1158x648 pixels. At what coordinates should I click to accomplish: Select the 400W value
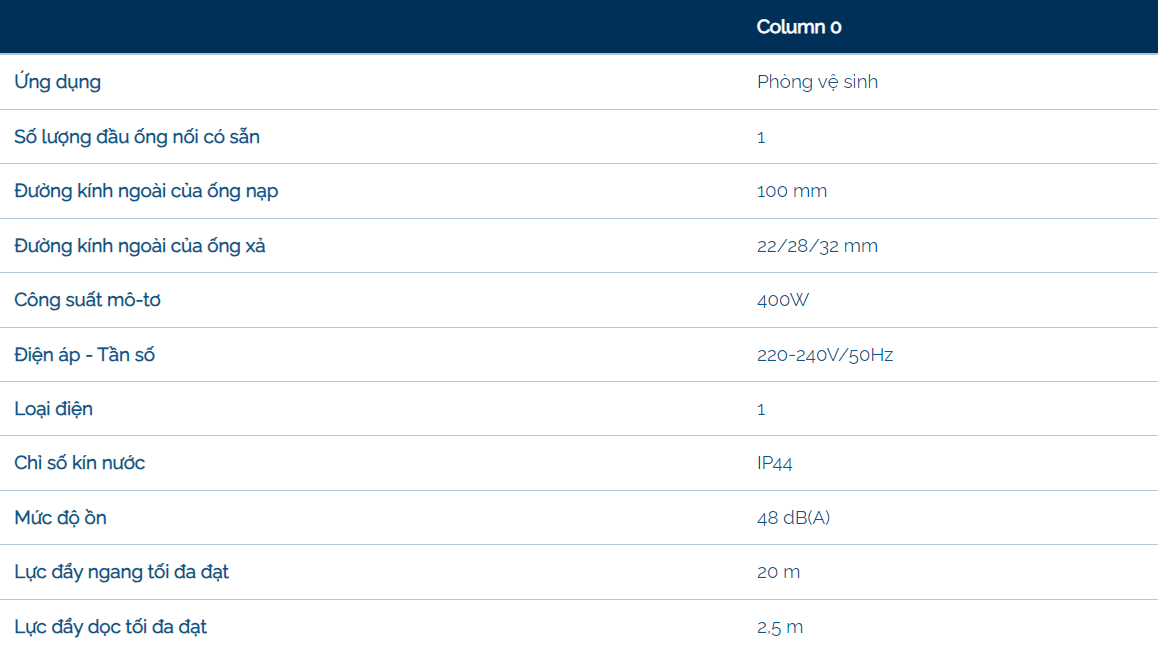(783, 300)
